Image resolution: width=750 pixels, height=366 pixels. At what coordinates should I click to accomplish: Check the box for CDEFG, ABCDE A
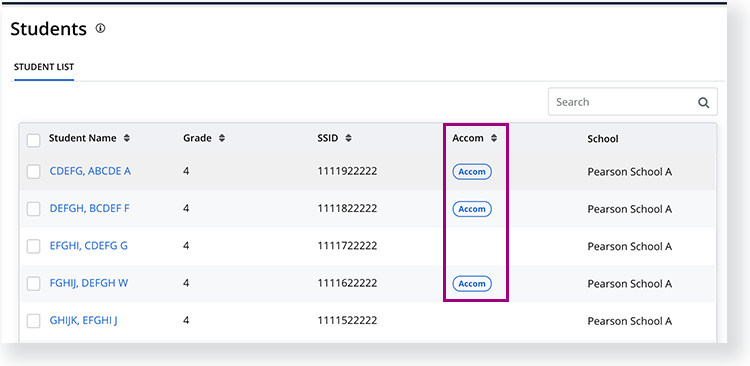coord(33,172)
